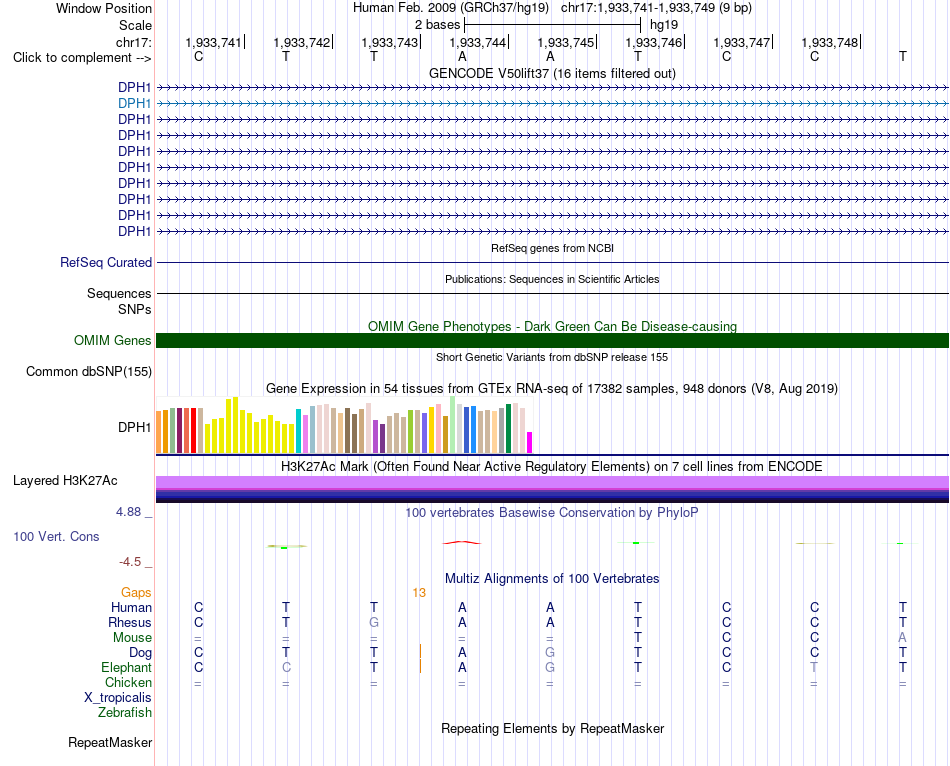Viewport: 950px width, 766px height.
Task: Click 'Multiz Alignments of 100 Vertebrates' title
Action: coord(552,579)
